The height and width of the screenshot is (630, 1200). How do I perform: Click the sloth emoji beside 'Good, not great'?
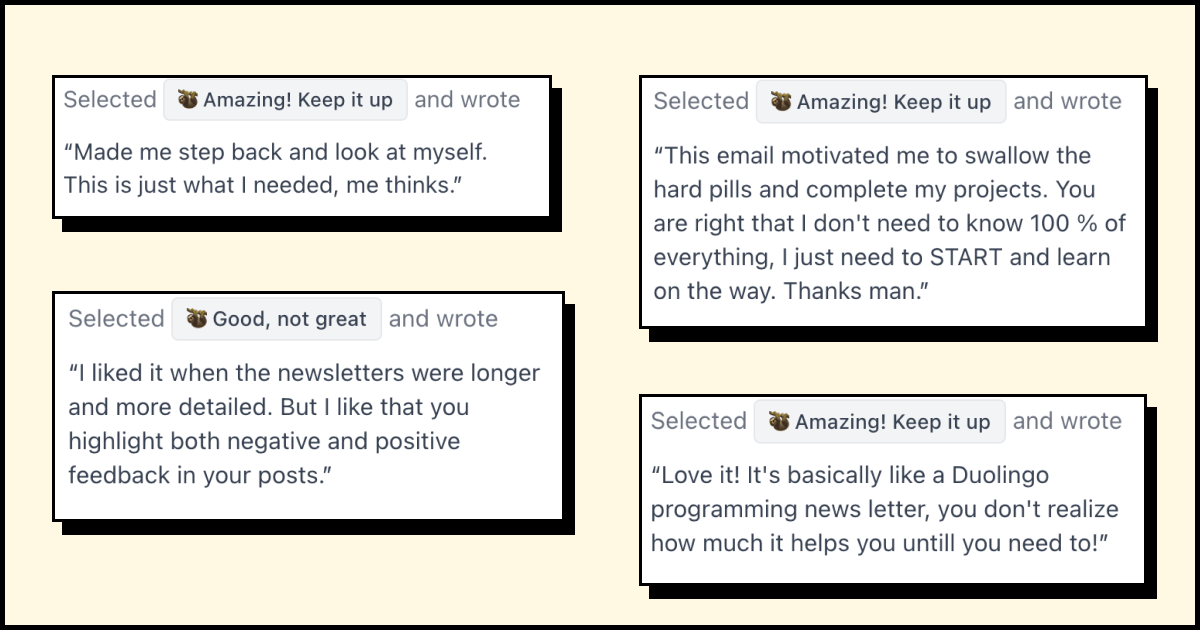pyautogui.click(x=196, y=319)
